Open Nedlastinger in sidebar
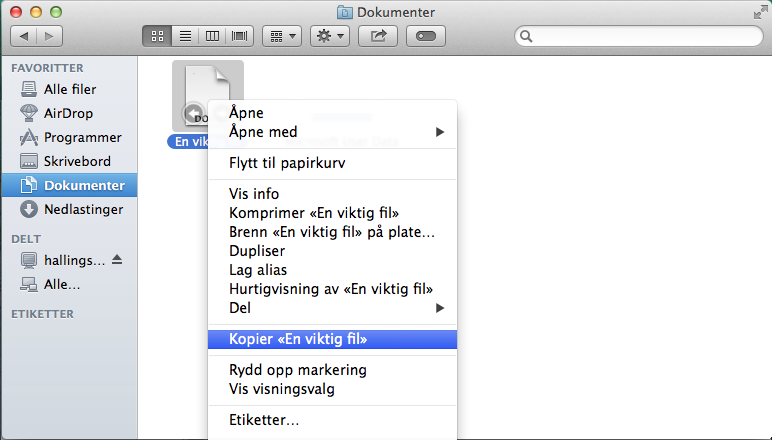The height and width of the screenshot is (440, 772). tap(69, 210)
